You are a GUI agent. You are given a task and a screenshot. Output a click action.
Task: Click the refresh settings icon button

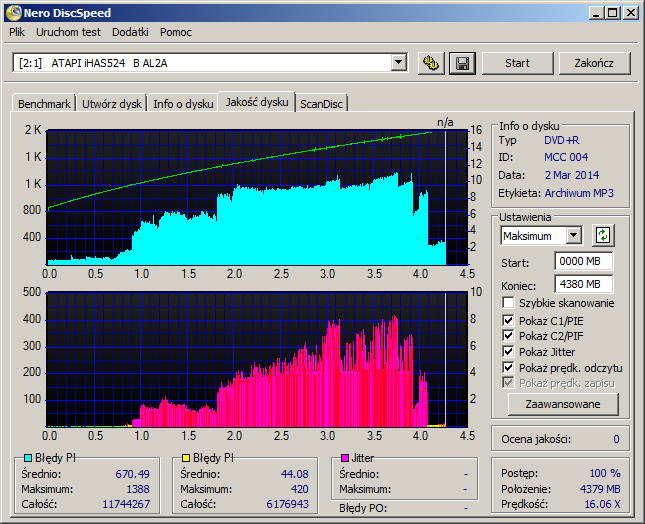tap(603, 236)
